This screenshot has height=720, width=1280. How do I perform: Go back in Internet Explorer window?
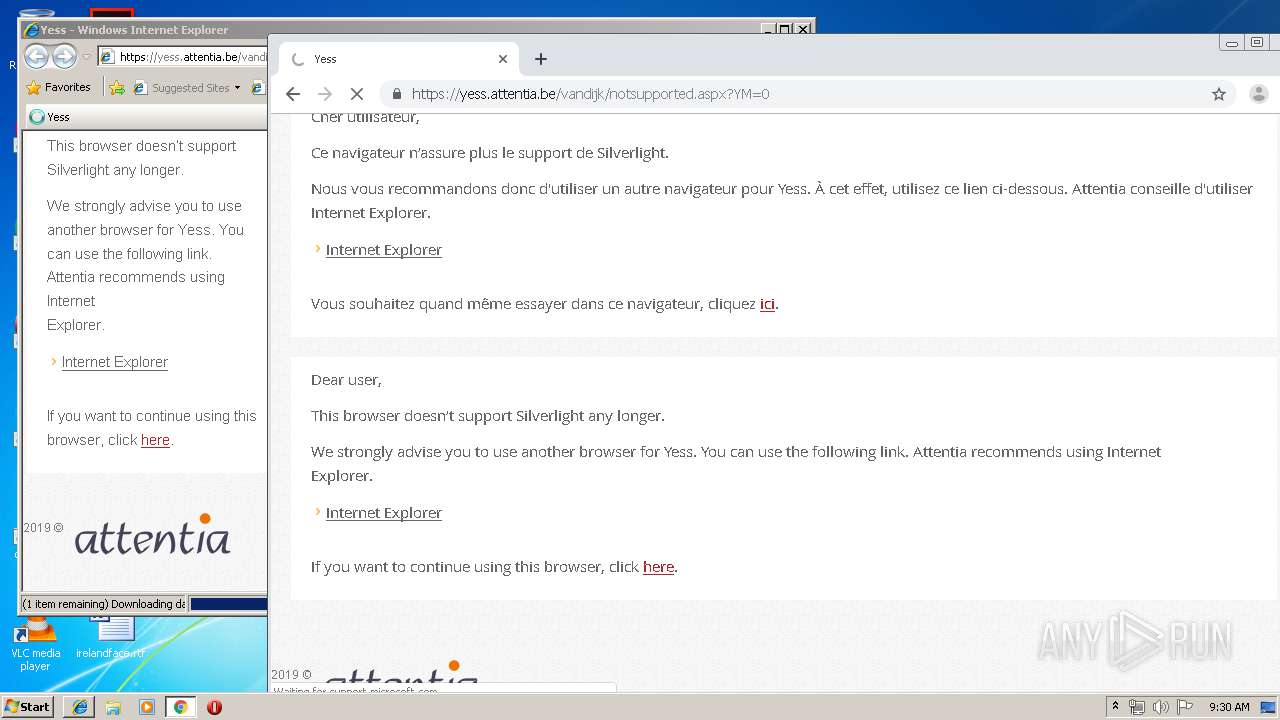(x=36, y=57)
